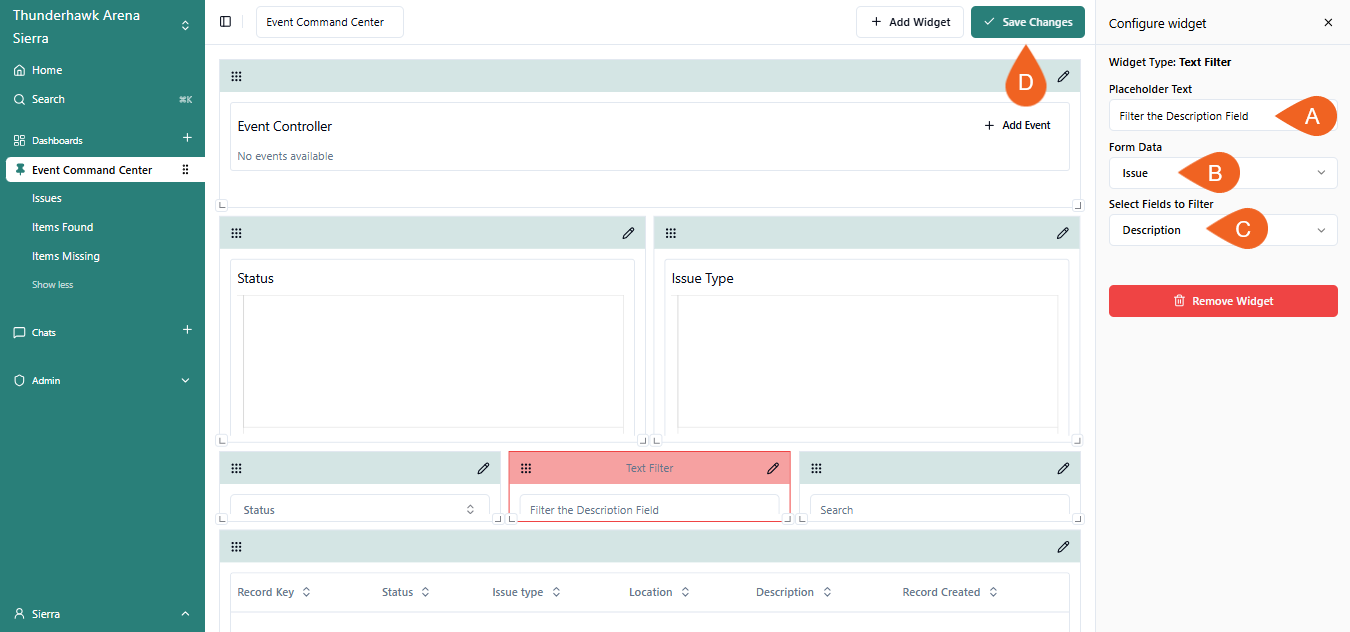Toggle the sidebar panel icon beside the title
The image size is (1350, 632).
(x=225, y=20)
